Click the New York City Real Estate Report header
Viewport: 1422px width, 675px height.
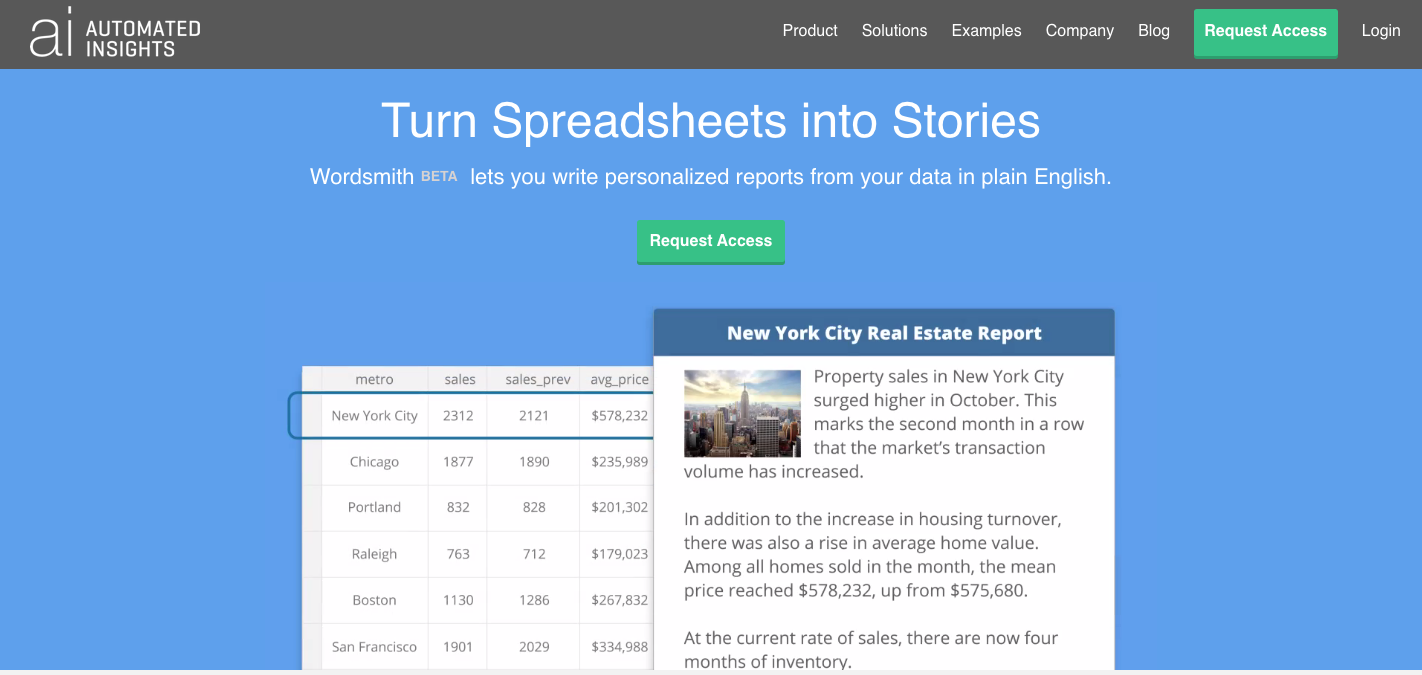883,332
